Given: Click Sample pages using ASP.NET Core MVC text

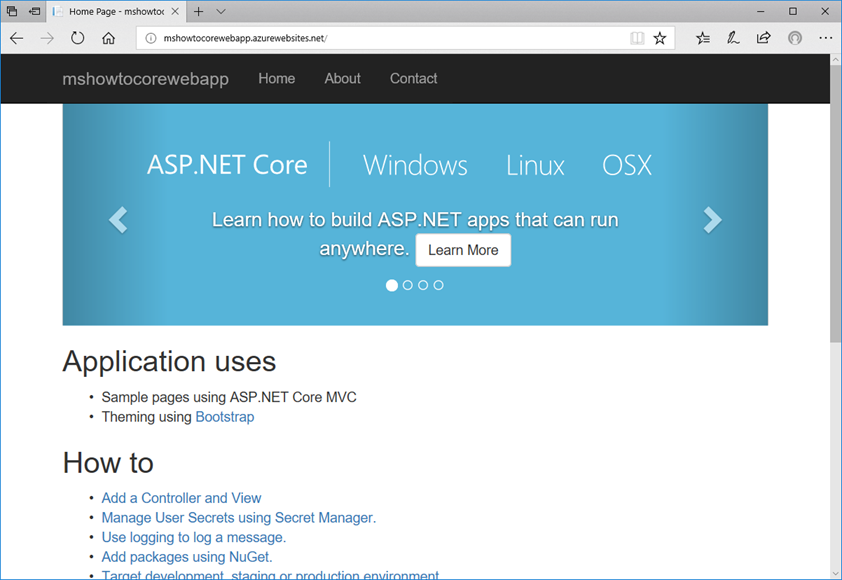Looking at the screenshot, I should [x=229, y=397].
